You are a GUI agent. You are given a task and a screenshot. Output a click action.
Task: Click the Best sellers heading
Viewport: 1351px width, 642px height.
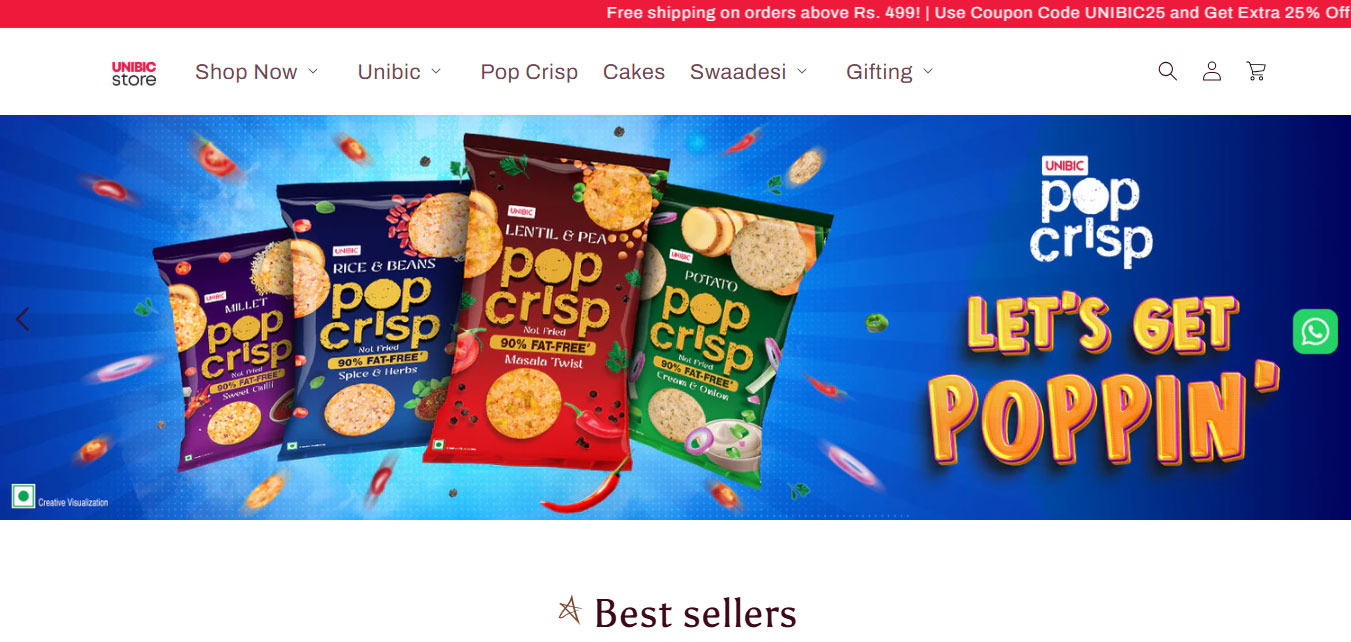pyautogui.click(x=695, y=613)
